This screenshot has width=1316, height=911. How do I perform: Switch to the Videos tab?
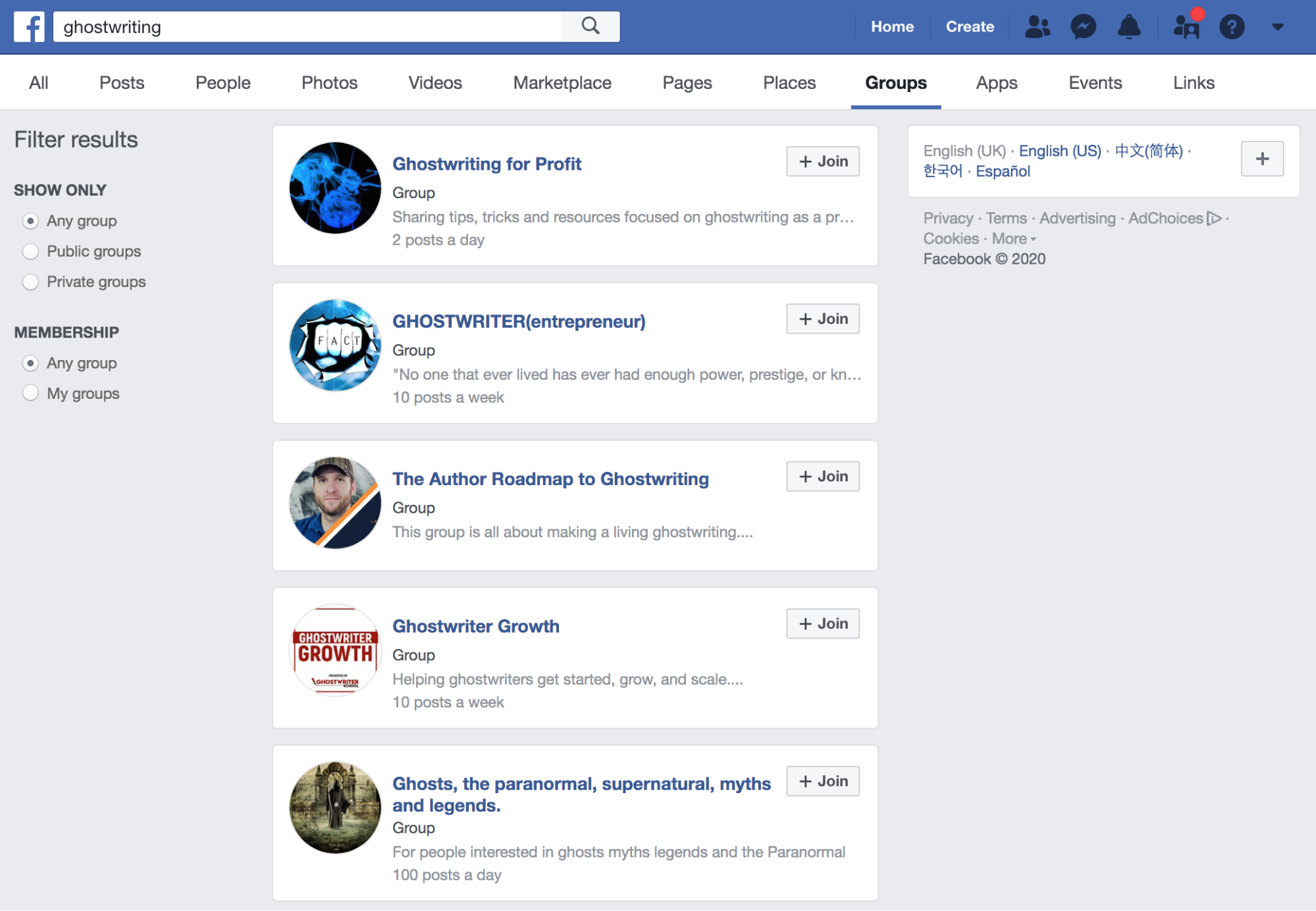click(x=435, y=83)
